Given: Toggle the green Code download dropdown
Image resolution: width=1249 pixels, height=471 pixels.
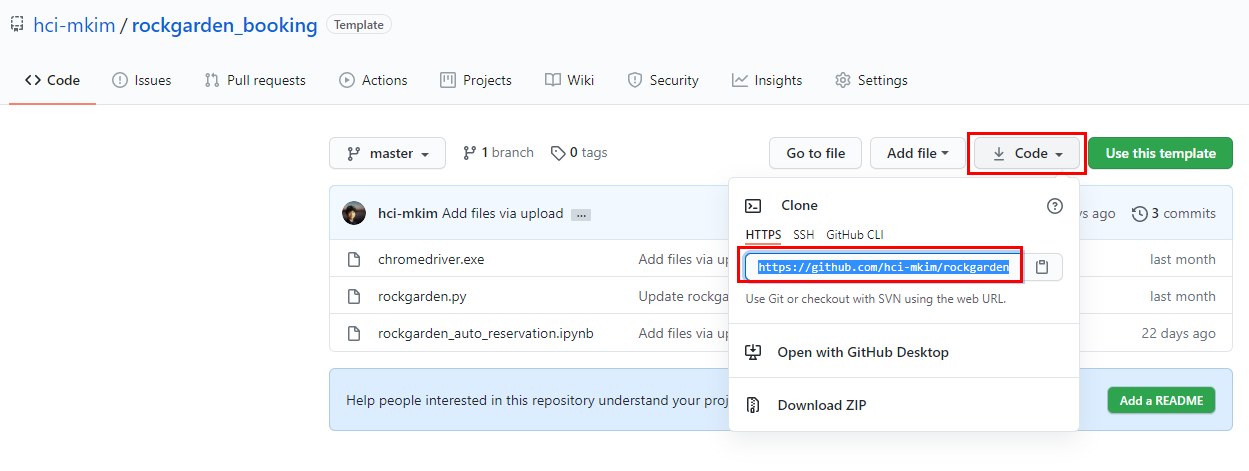Looking at the screenshot, I should coord(1027,153).
